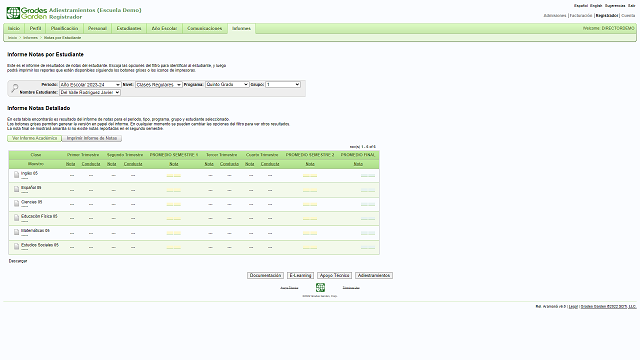Go to the Perfil tab

(x=36, y=29)
